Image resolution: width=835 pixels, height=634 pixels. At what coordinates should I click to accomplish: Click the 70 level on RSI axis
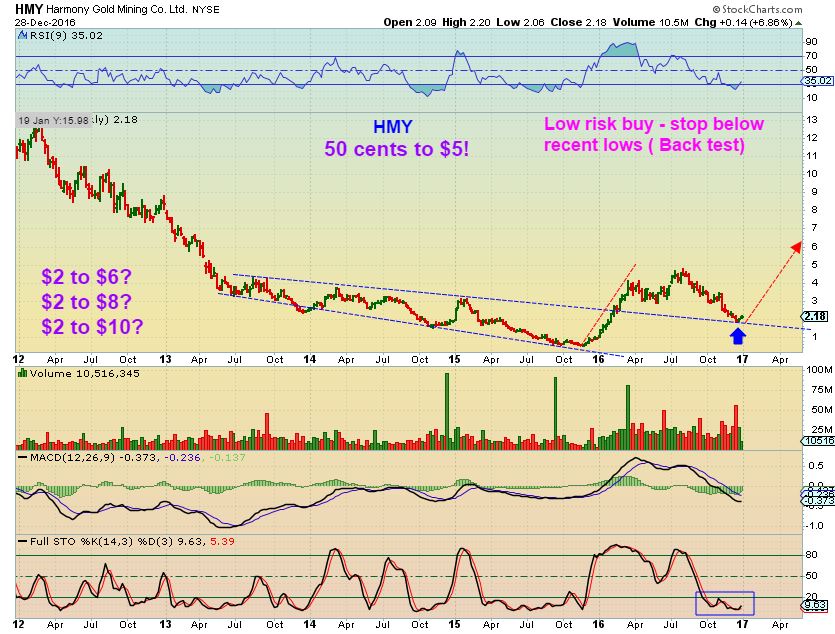[x=812, y=55]
